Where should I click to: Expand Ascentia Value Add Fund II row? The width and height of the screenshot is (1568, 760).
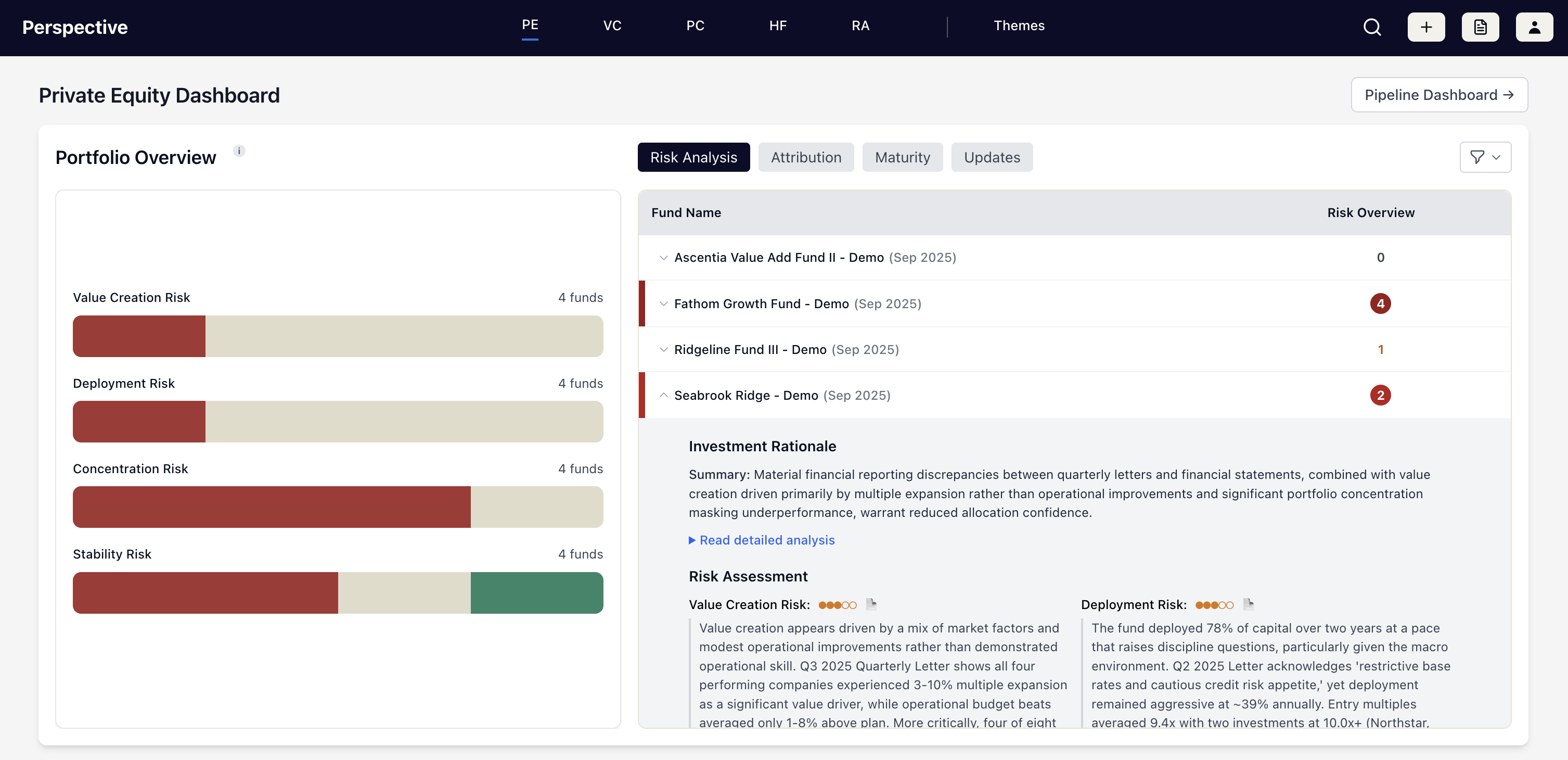(x=663, y=258)
